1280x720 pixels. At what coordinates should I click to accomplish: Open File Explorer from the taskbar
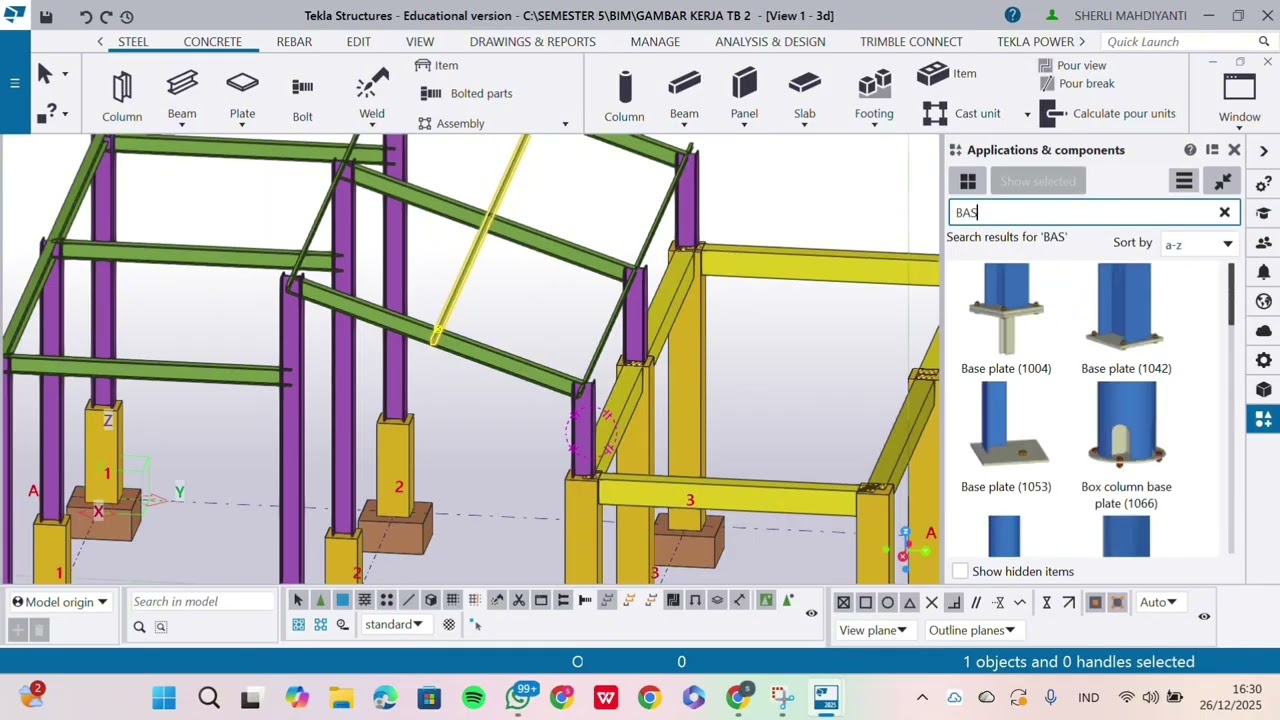coord(341,697)
